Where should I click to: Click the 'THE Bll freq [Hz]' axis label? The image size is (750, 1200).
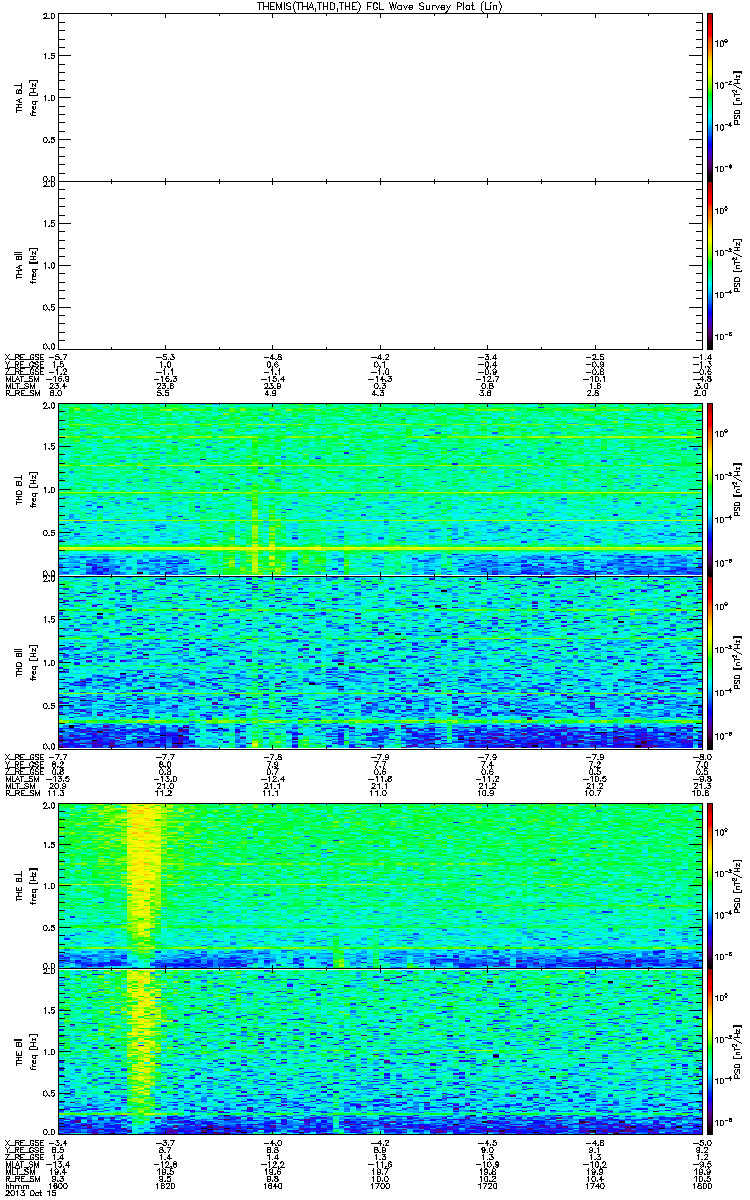tap(27, 1051)
